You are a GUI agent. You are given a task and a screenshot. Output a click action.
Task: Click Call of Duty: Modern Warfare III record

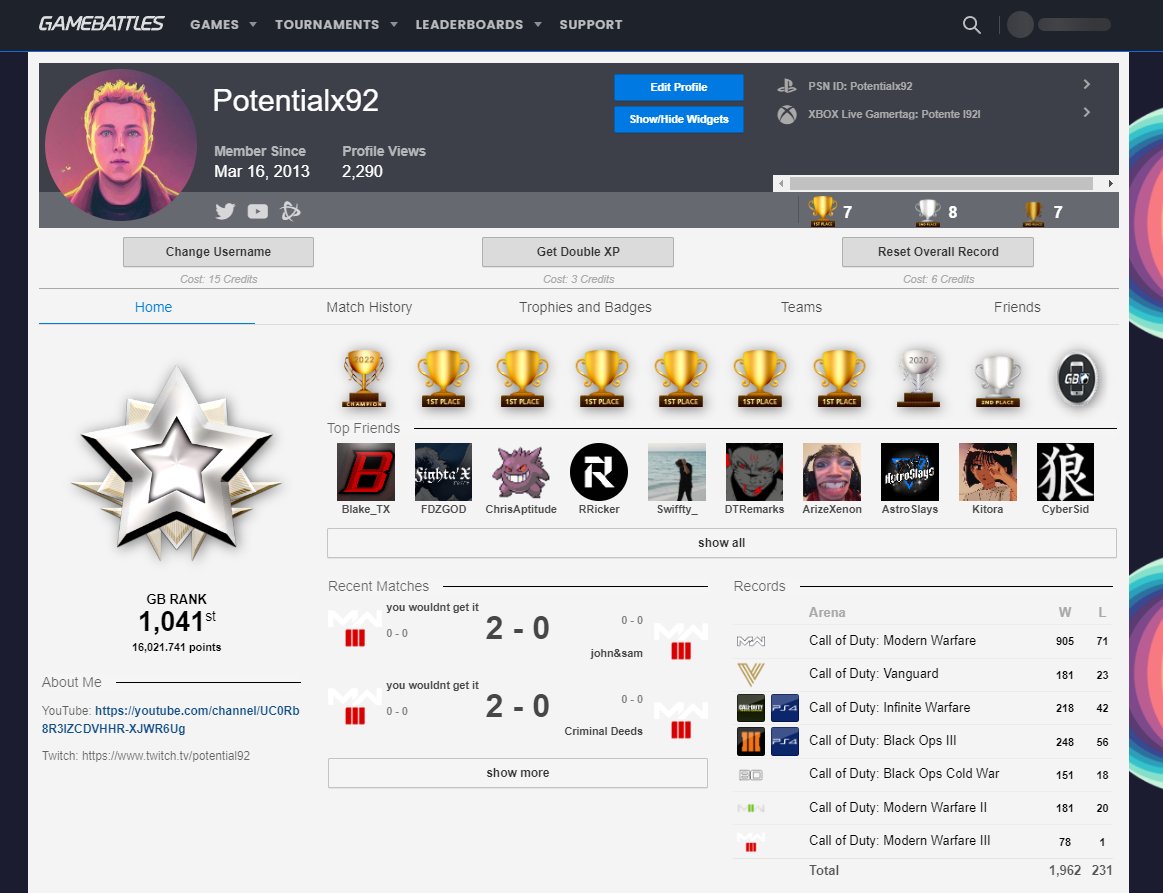(923, 841)
